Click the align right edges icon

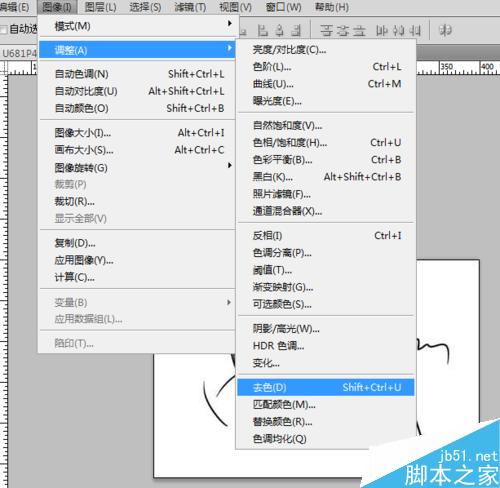click(x=296, y=31)
